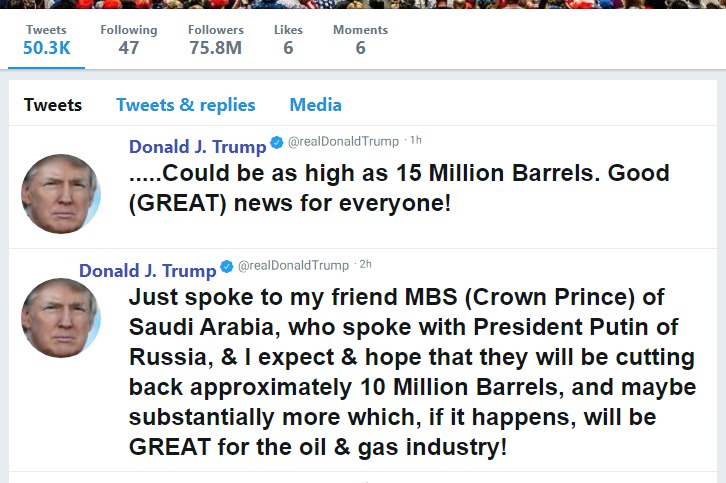Open profile picture beside the Saudi Arabia tweet

coord(61,317)
